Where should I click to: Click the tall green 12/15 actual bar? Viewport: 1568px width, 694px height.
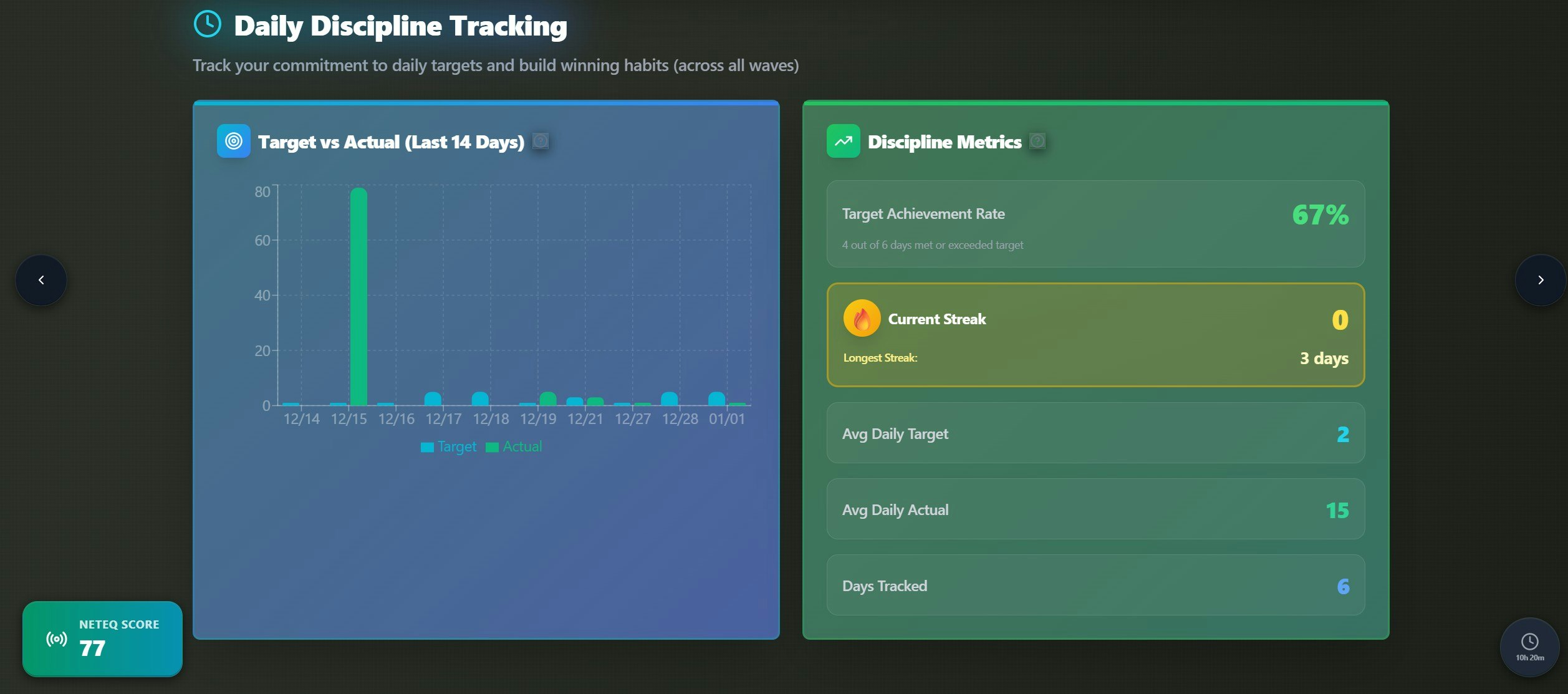click(x=358, y=296)
